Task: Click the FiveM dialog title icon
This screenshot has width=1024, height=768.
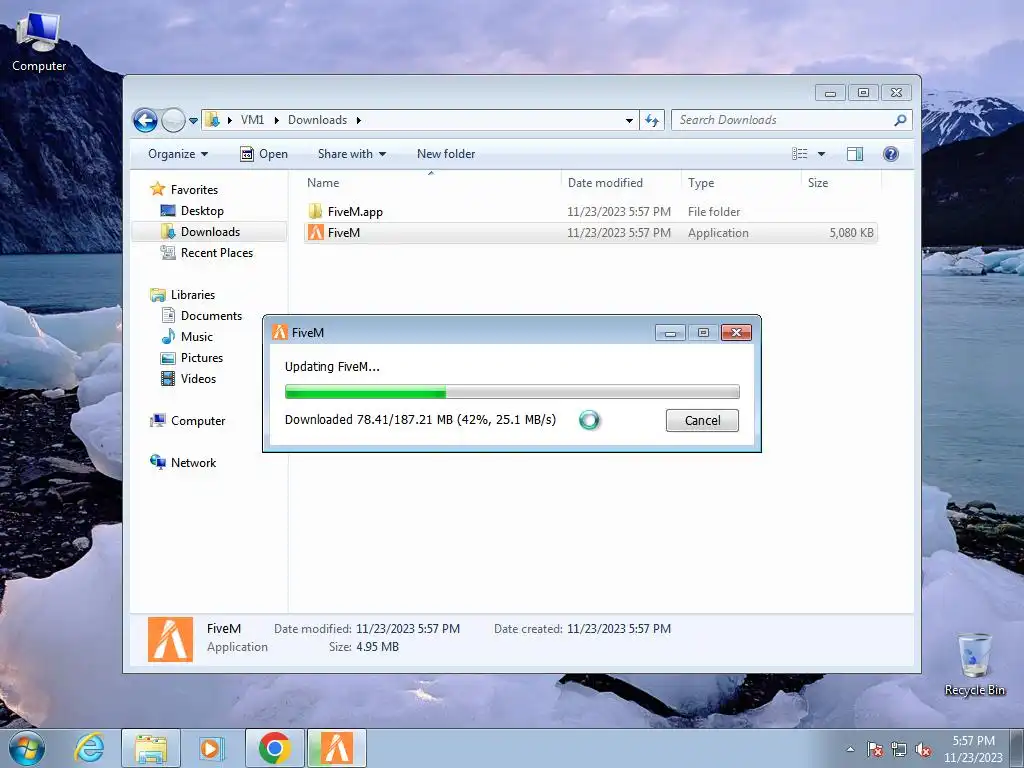Action: click(280, 332)
